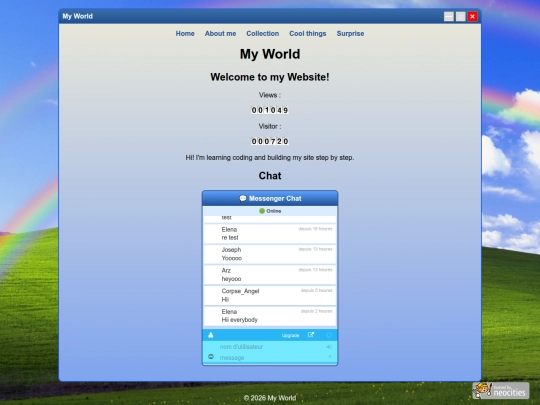Visit the Cool things page
The height and width of the screenshot is (405, 540).
[x=308, y=33]
